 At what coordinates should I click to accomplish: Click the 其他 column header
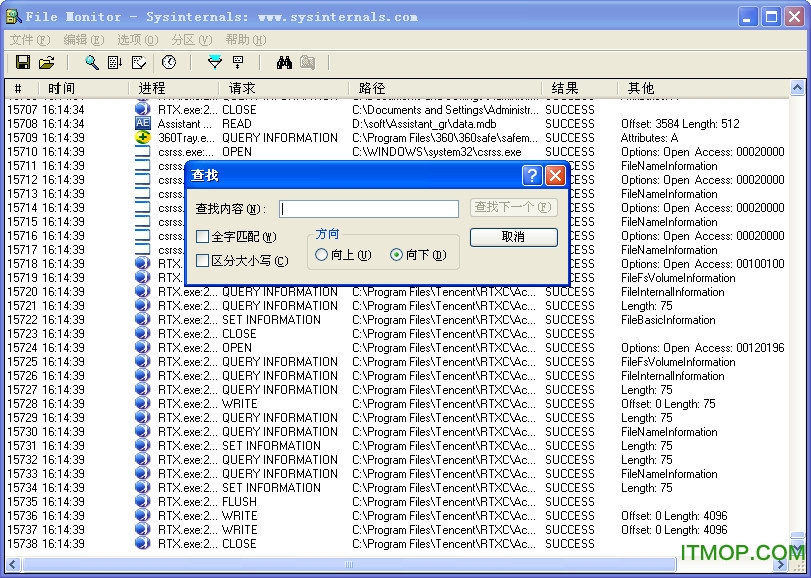pyautogui.click(x=704, y=88)
